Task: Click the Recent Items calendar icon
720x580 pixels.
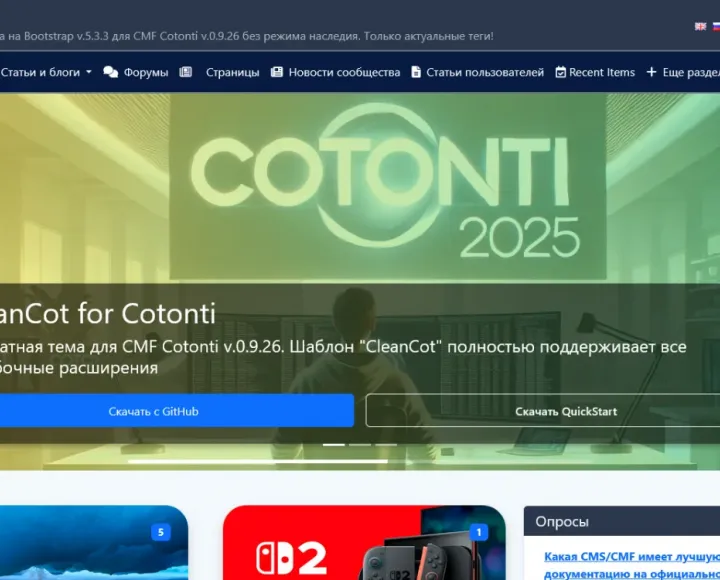Action: pyautogui.click(x=560, y=72)
